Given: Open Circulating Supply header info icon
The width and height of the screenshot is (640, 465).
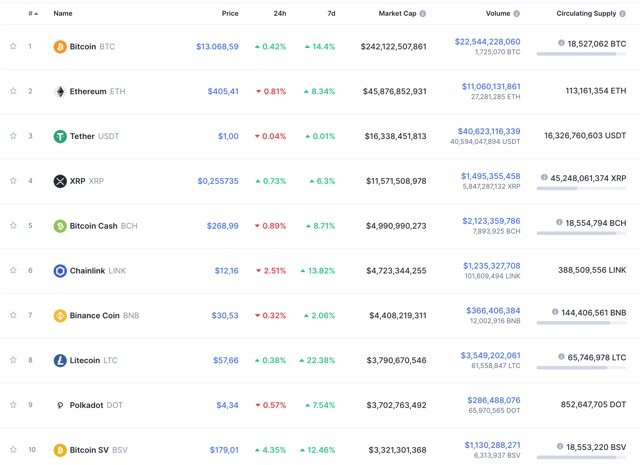Looking at the screenshot, I should tap(622, 13).
